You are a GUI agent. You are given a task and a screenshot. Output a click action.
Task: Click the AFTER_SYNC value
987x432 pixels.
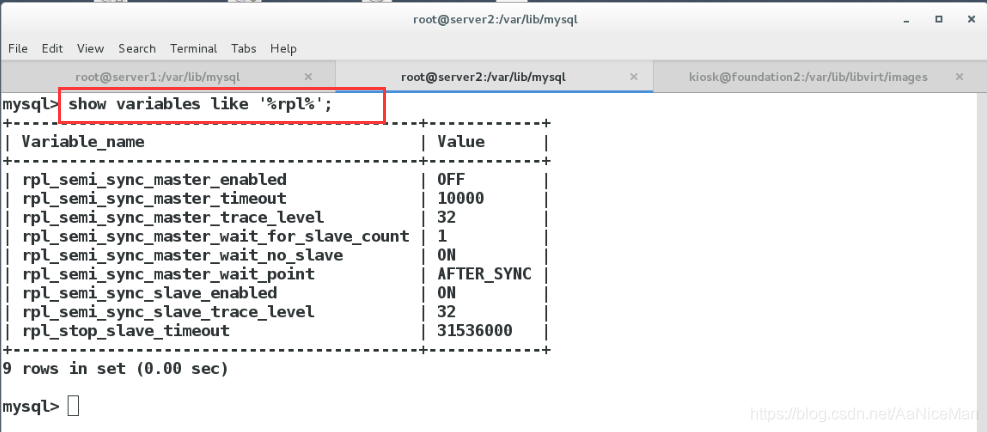(x=484, y=274)
